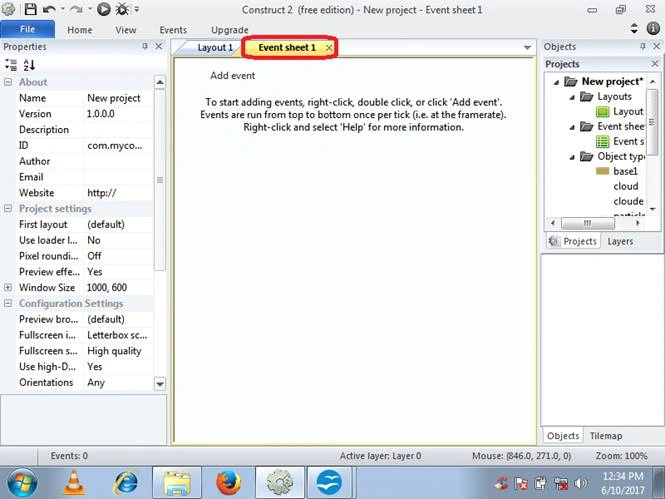Collapse the New project tree node
The height and width of the screenshot is (499, 665).
pos(556,82)
